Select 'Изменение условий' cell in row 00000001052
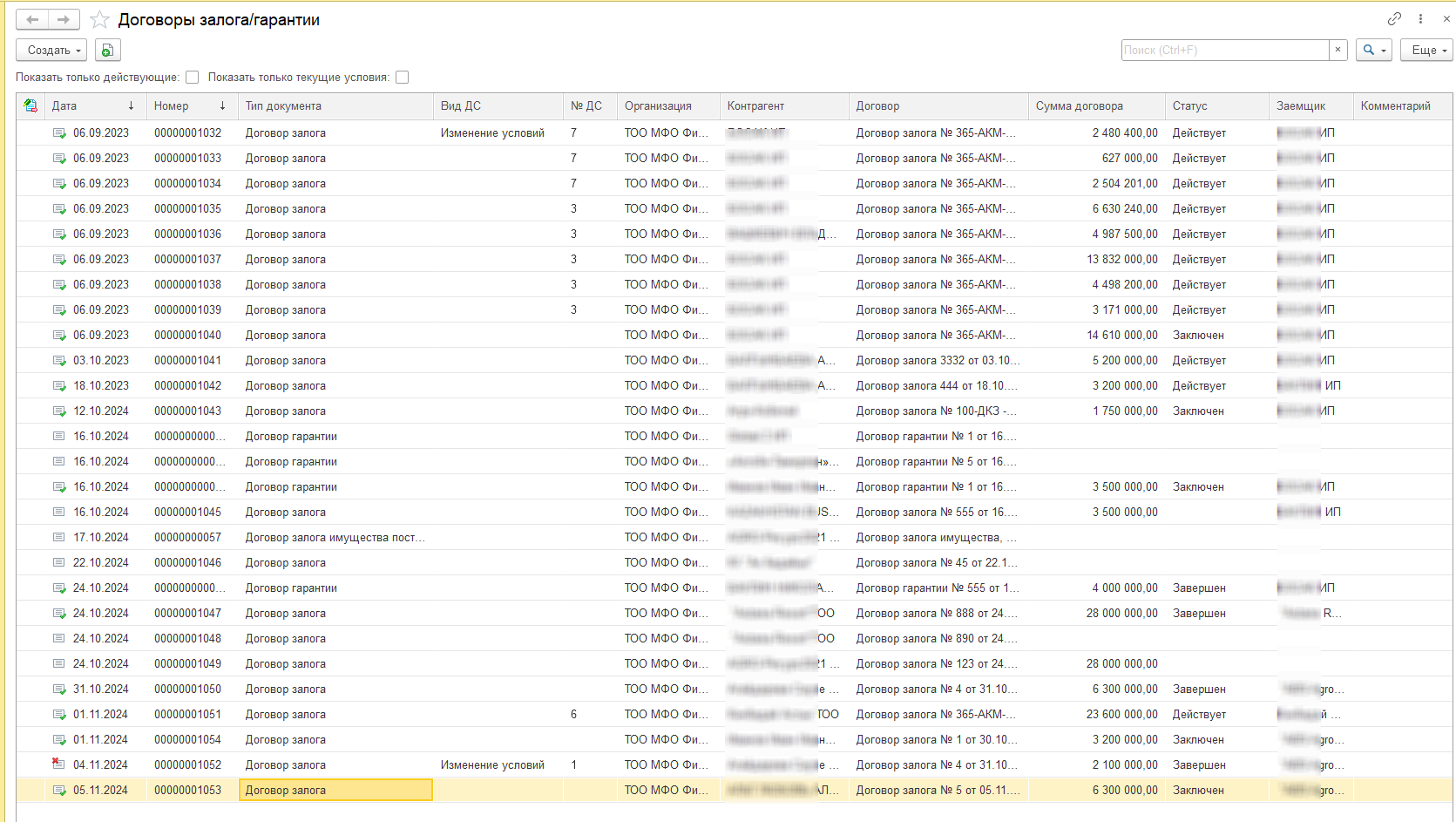1456x822 pixels. (498, 764)
